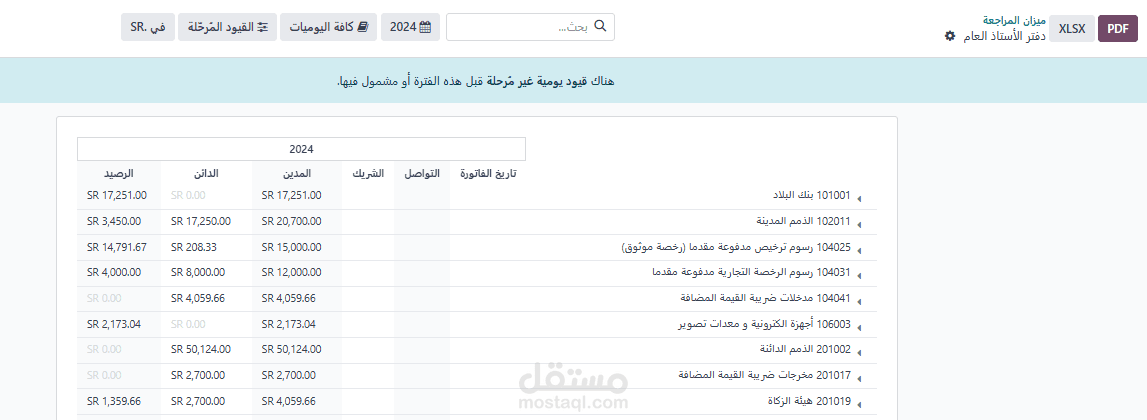
Task: Click debit value SR 50,124.00
Action: pos(291,349)
